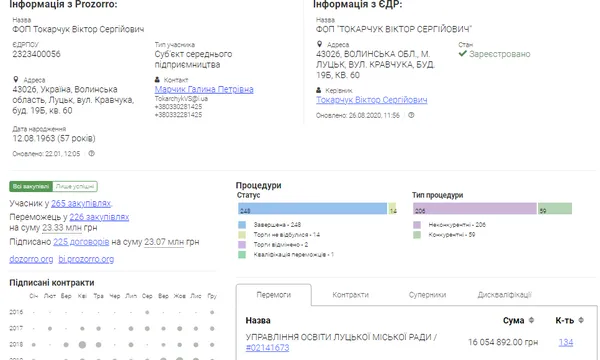Click the Кваліфікація переможця legend swatch

(242, 254)
